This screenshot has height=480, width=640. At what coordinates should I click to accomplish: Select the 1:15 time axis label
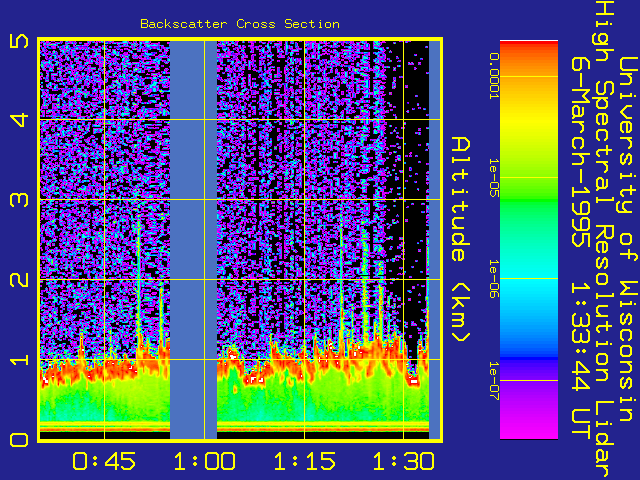coord(304,461)
